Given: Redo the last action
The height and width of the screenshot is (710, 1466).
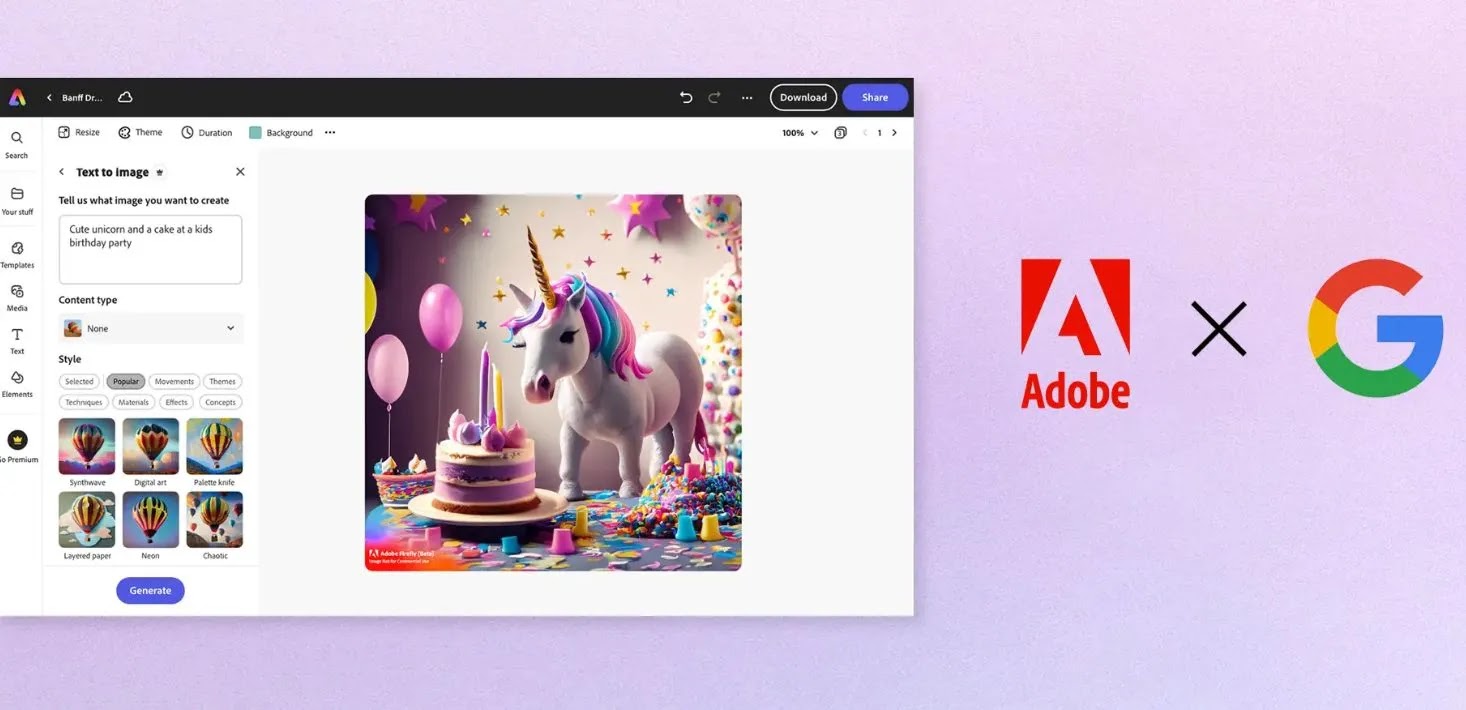Looking at the screenshot, I should [x=714, y=97].
